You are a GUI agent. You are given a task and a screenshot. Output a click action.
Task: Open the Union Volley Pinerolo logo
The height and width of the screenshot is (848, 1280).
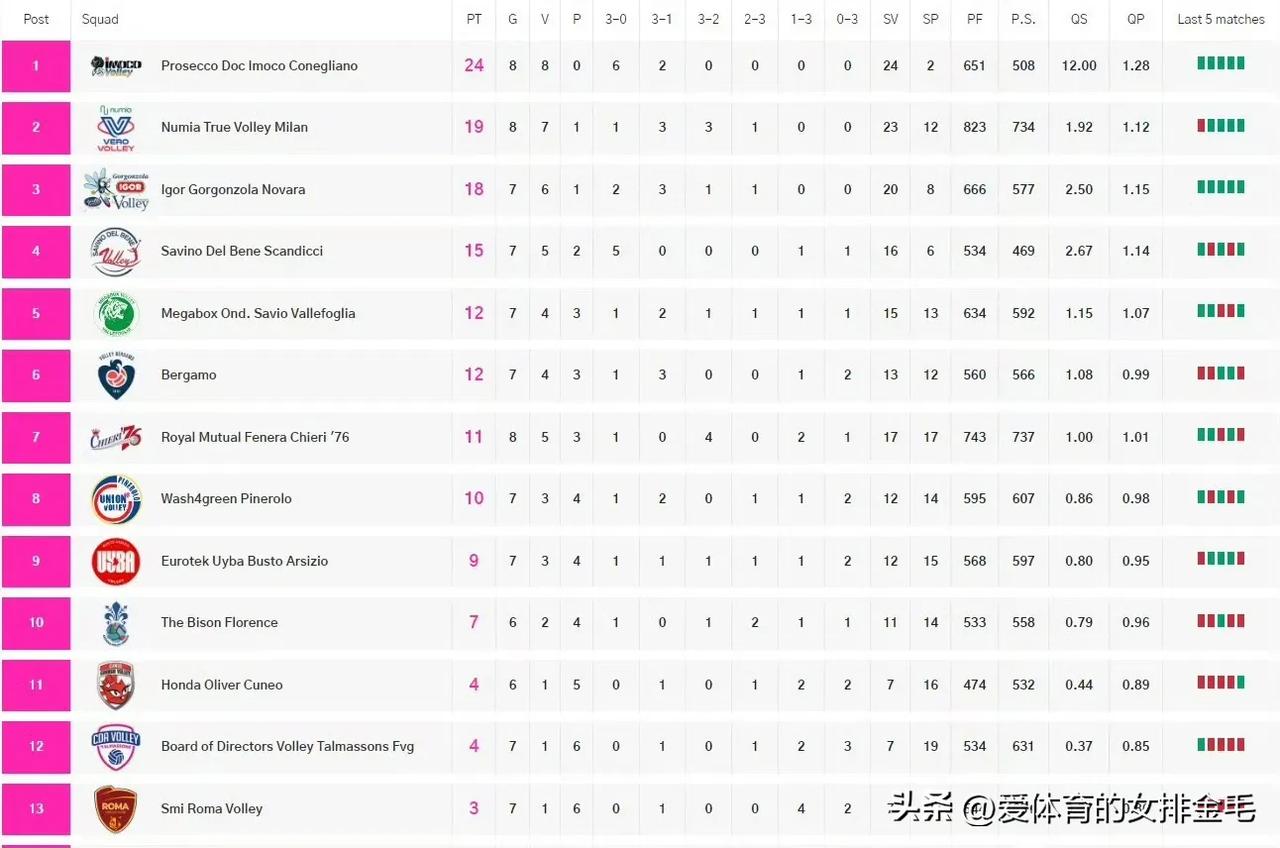(116, 499)
